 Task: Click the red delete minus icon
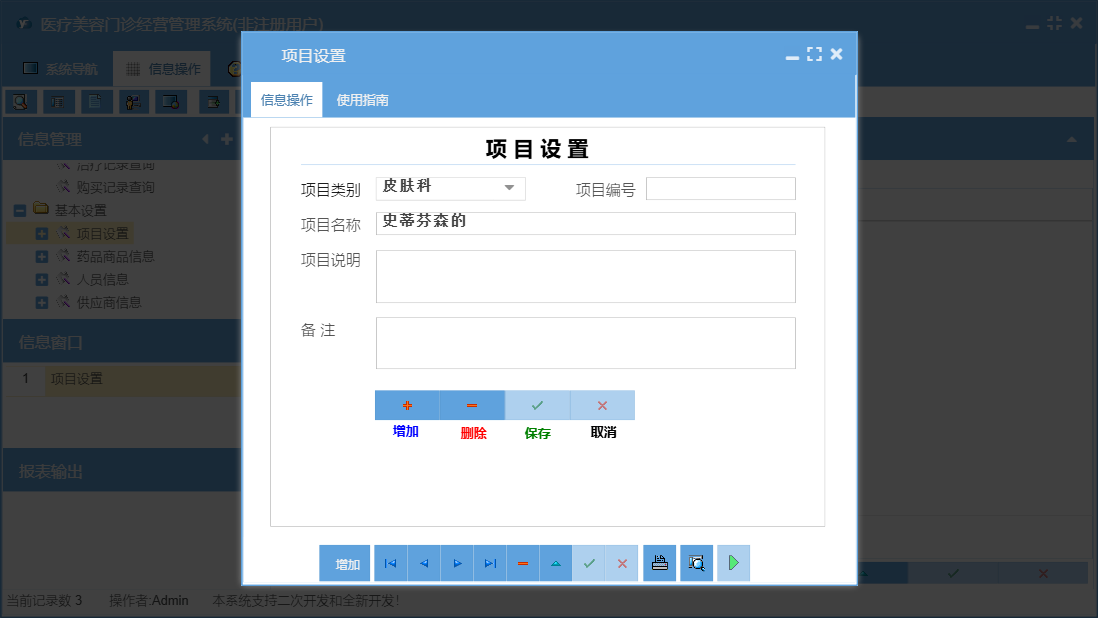coord(522,563)
